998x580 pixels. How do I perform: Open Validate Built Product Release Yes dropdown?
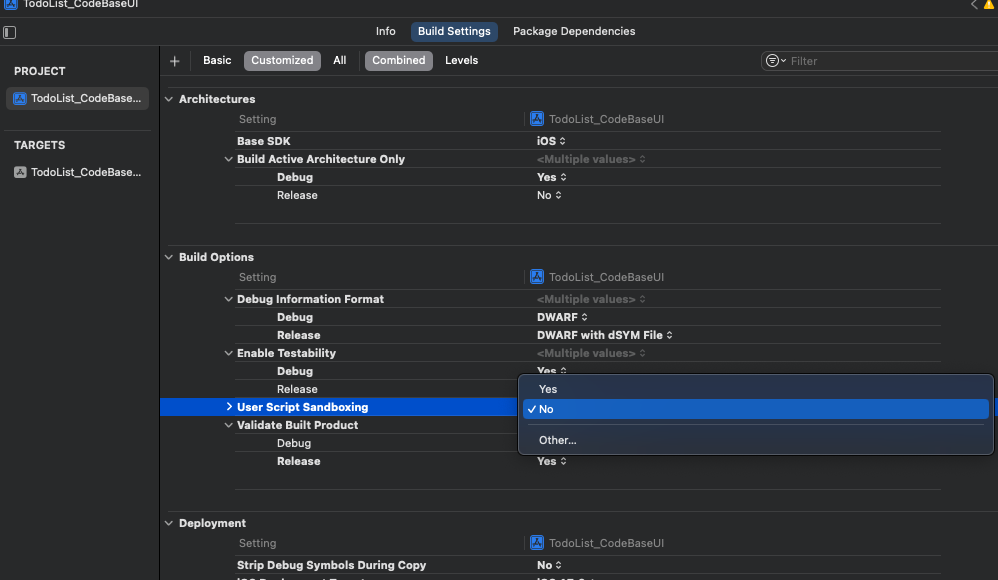coord(551,462)
